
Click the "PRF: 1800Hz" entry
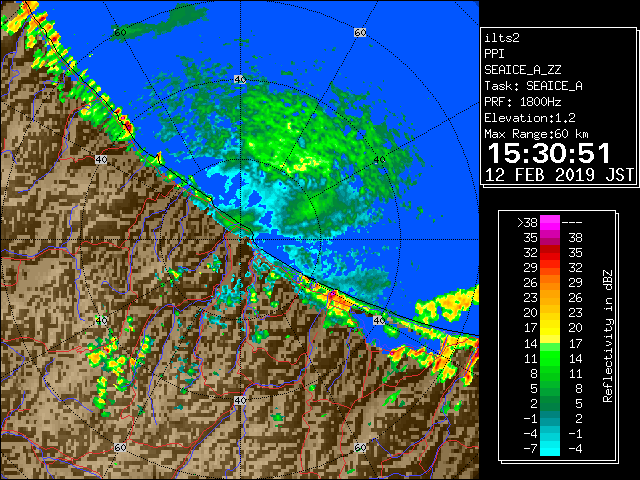(x=522, y=102)
